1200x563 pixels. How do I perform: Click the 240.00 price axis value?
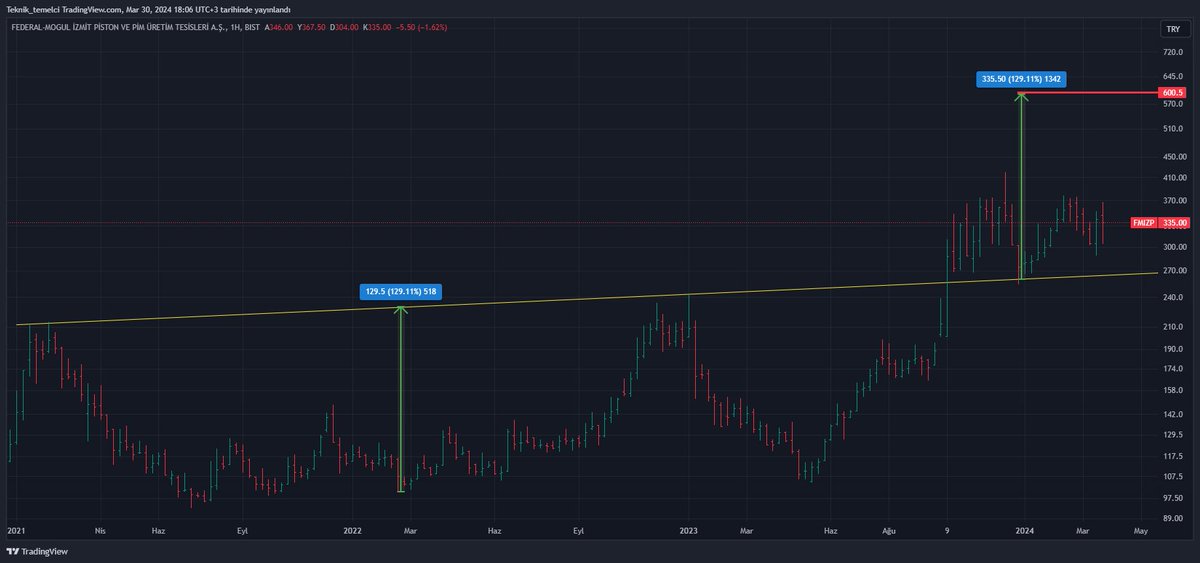point(1173,297)
